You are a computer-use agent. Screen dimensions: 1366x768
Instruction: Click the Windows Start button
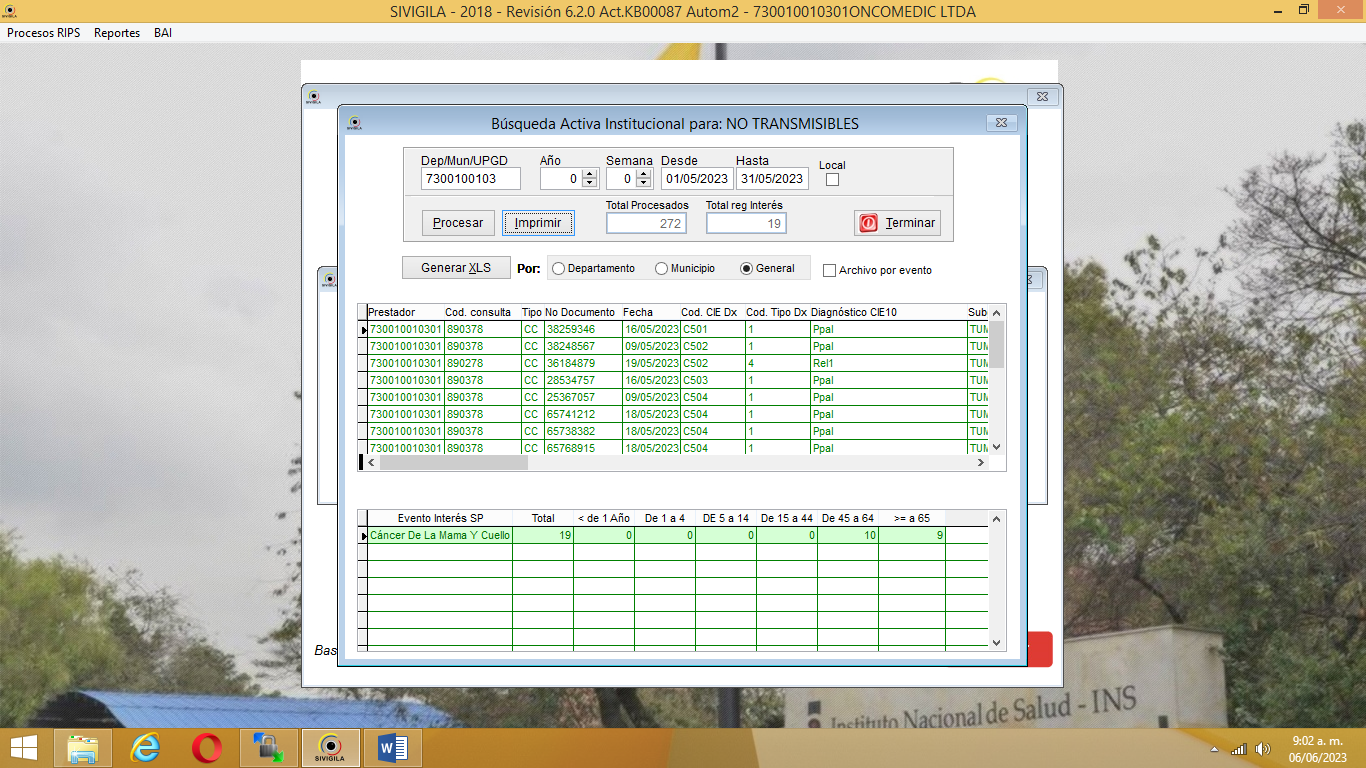click(24, 748)
